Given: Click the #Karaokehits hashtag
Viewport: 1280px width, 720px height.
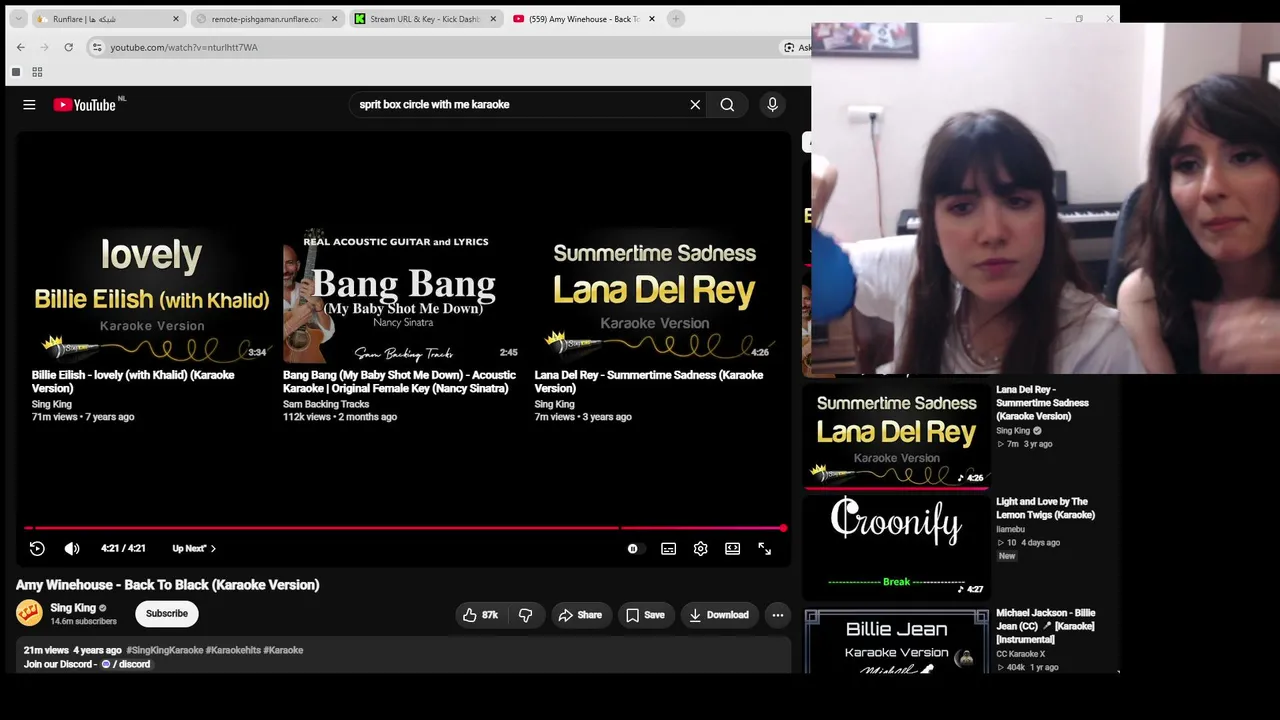Looking at the screenshot, I should (x=234, y=650).
